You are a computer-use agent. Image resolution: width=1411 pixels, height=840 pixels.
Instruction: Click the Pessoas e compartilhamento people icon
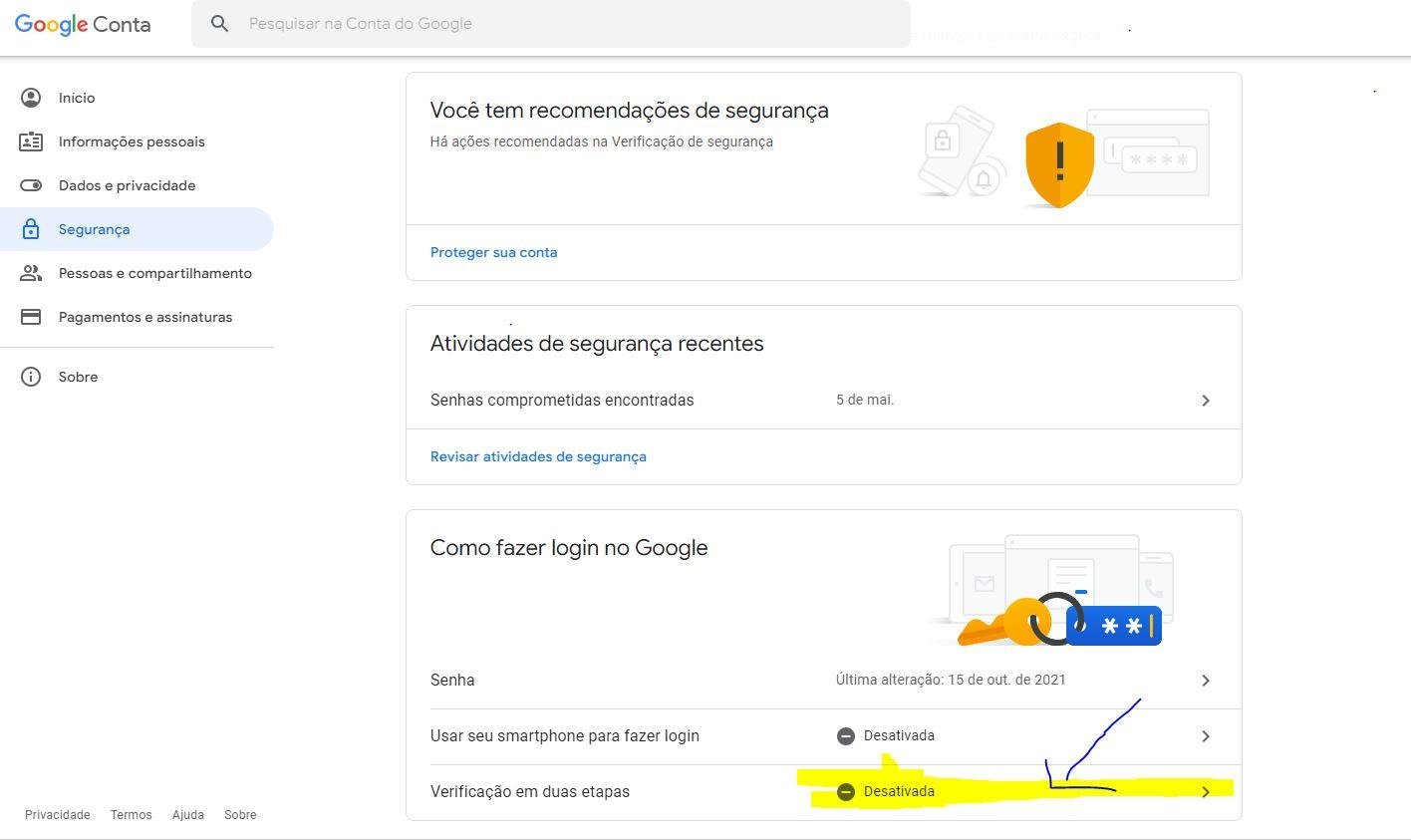coord(31,273)
